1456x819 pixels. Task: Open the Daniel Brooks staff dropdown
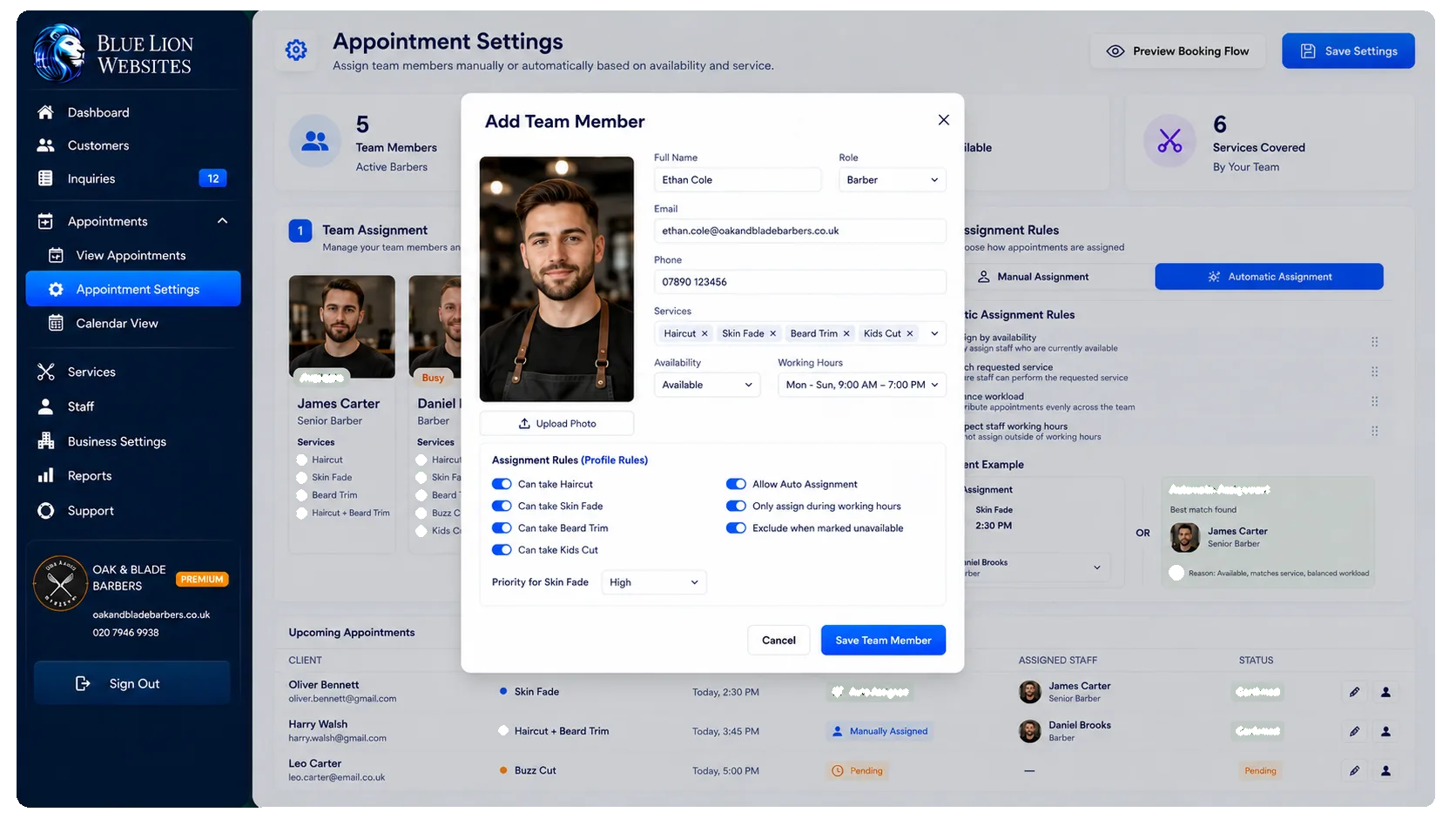[1096, 567]
